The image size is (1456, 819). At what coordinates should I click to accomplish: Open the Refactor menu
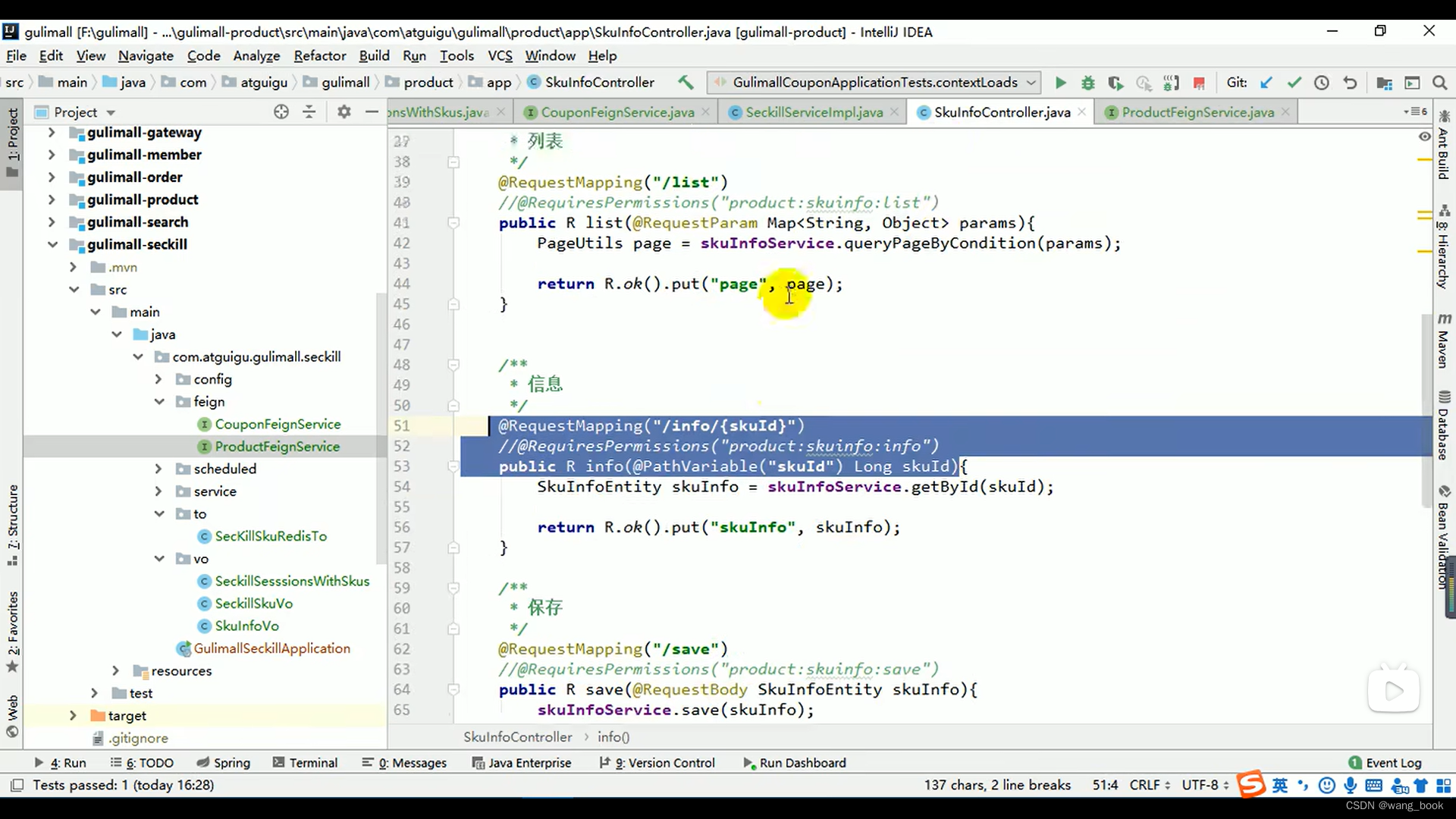319,55
